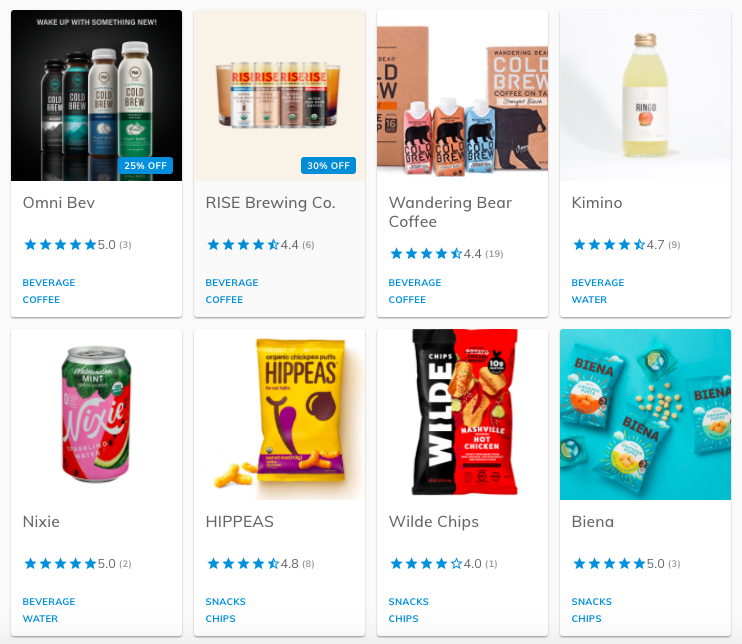Open the RISE Brewing Co. brand title
The width and height of the screenshot is (742, 644).
(x=270, y=203)
